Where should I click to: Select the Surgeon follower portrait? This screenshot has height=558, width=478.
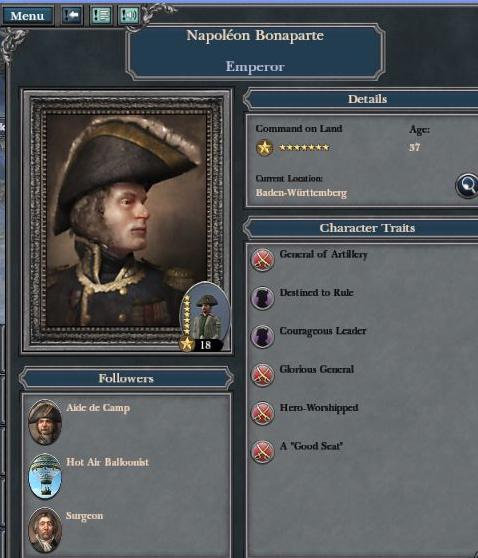[x=45, y=530]
